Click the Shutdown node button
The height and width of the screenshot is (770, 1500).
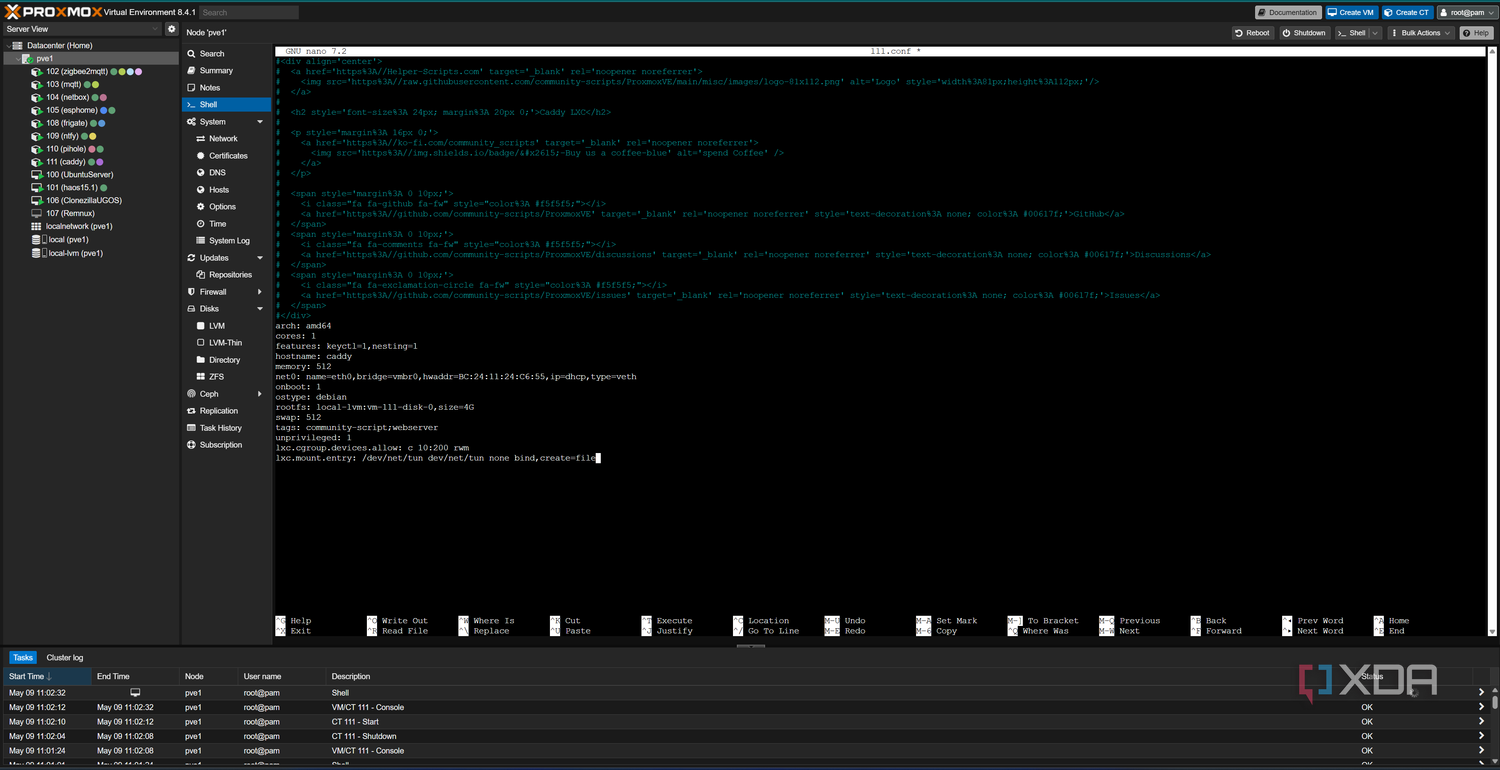pyautogui.click(x=1303, y=33)
